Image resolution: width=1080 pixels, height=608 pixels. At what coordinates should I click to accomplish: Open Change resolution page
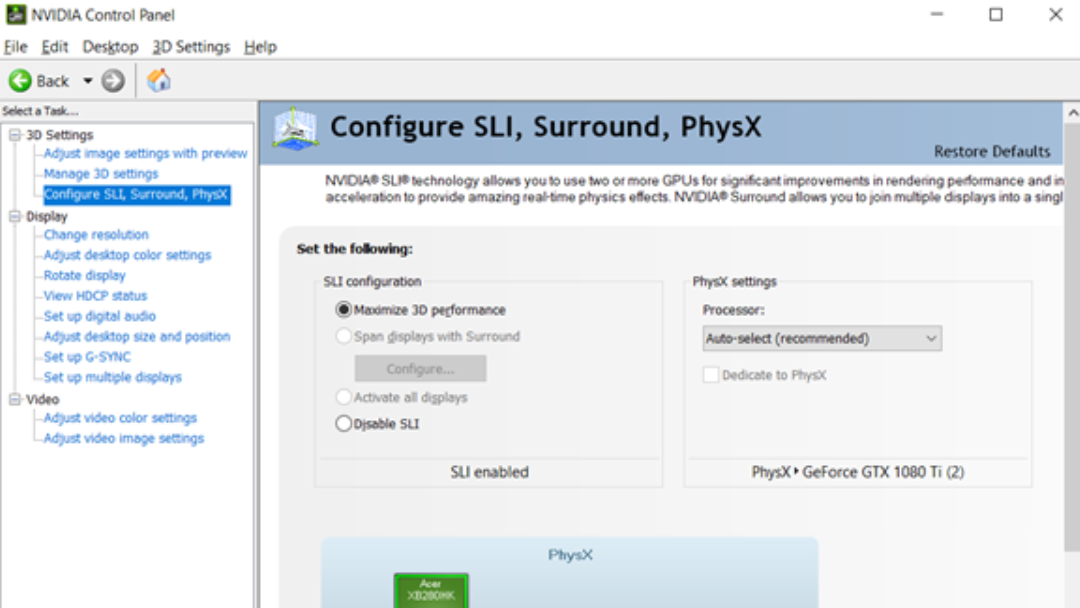[x=96, y=235]
